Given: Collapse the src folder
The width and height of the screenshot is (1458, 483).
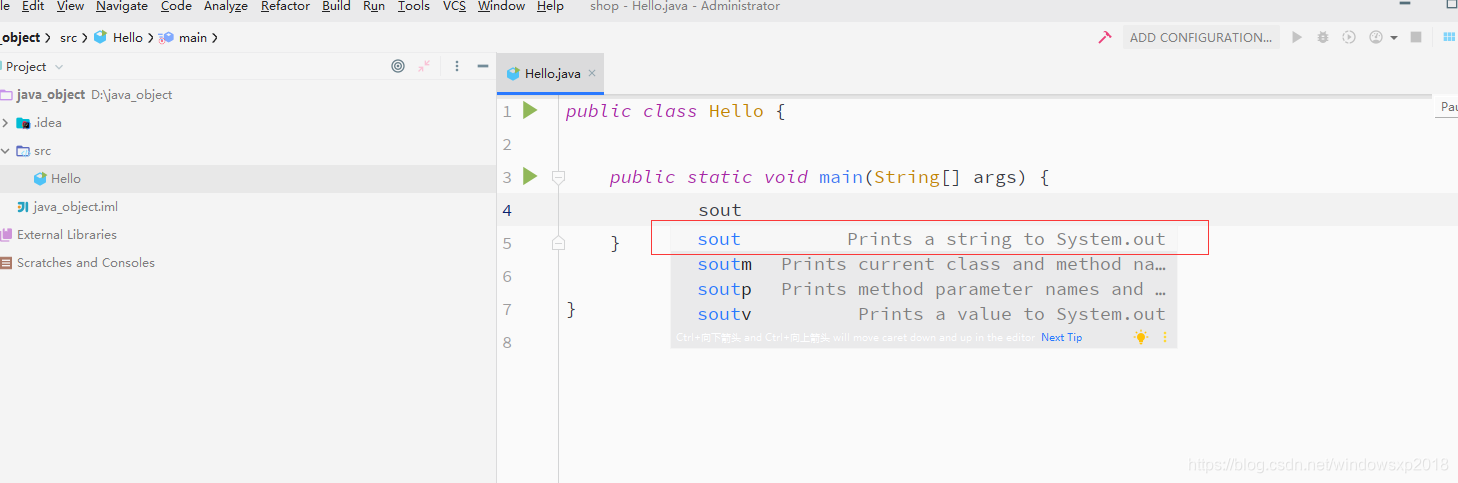Looking at the screenshot, I should click(x=5, y=151).
